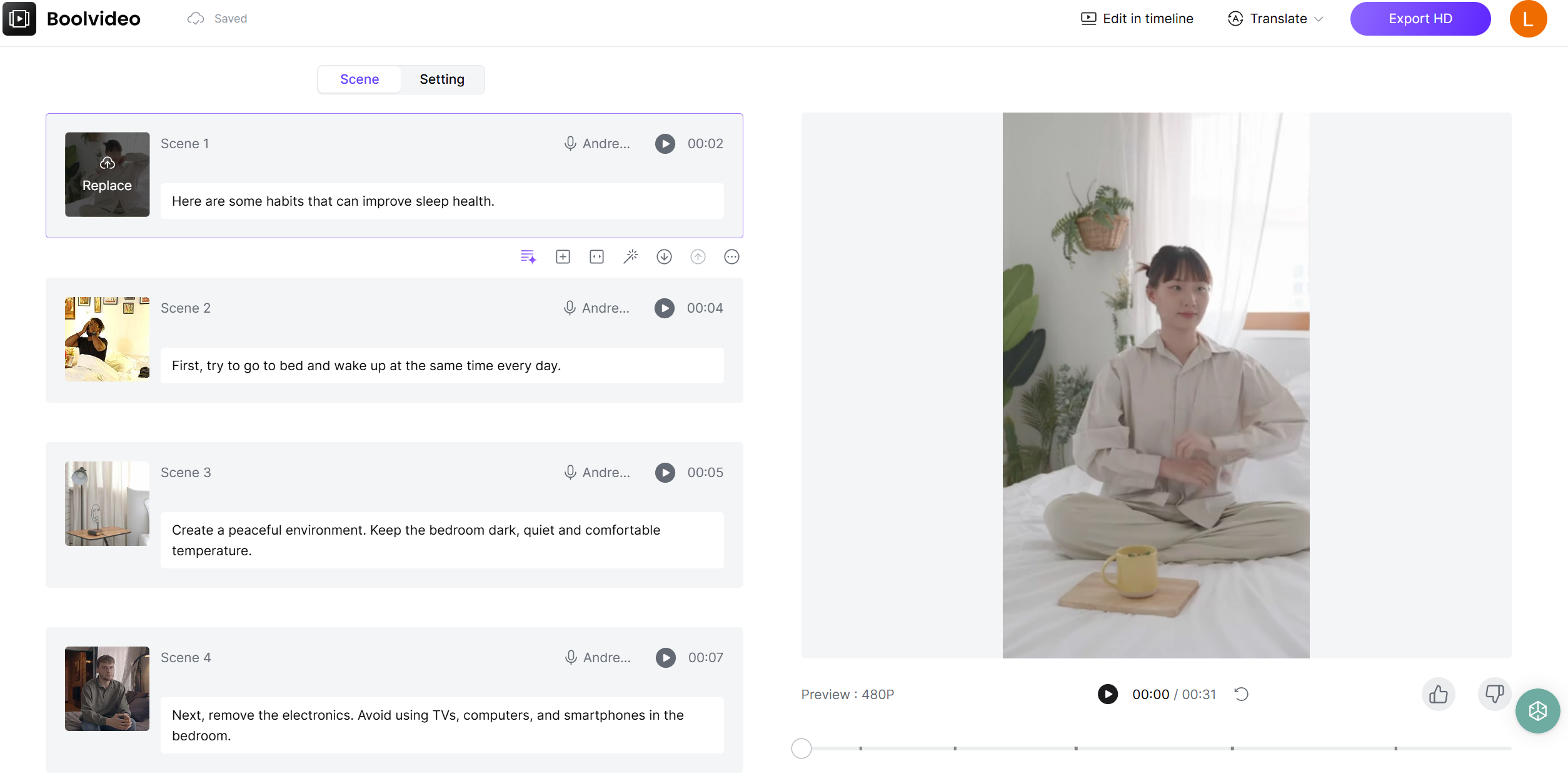The width and height of the screenshot is (1568, 776).
Task: Select the Scene 4 thumbnail
Action: (107, 688)
